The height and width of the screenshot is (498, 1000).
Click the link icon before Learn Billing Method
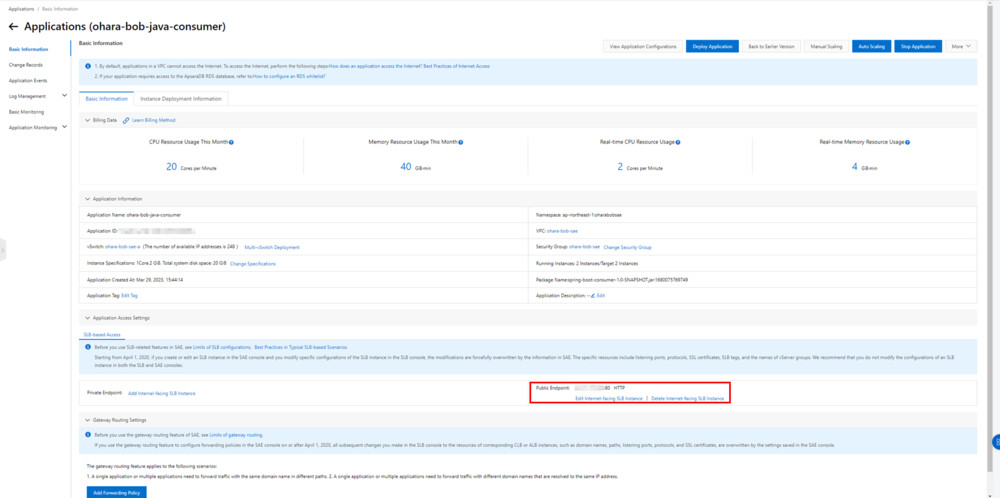coord(127,120)
